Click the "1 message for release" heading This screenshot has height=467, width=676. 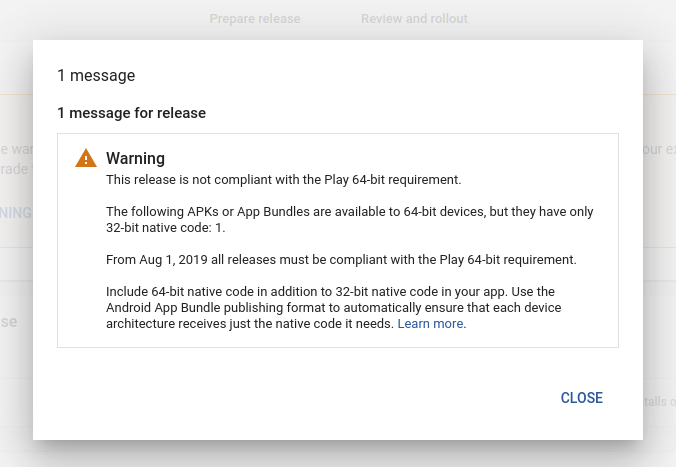pyautogui.click(x=131, y=113)
